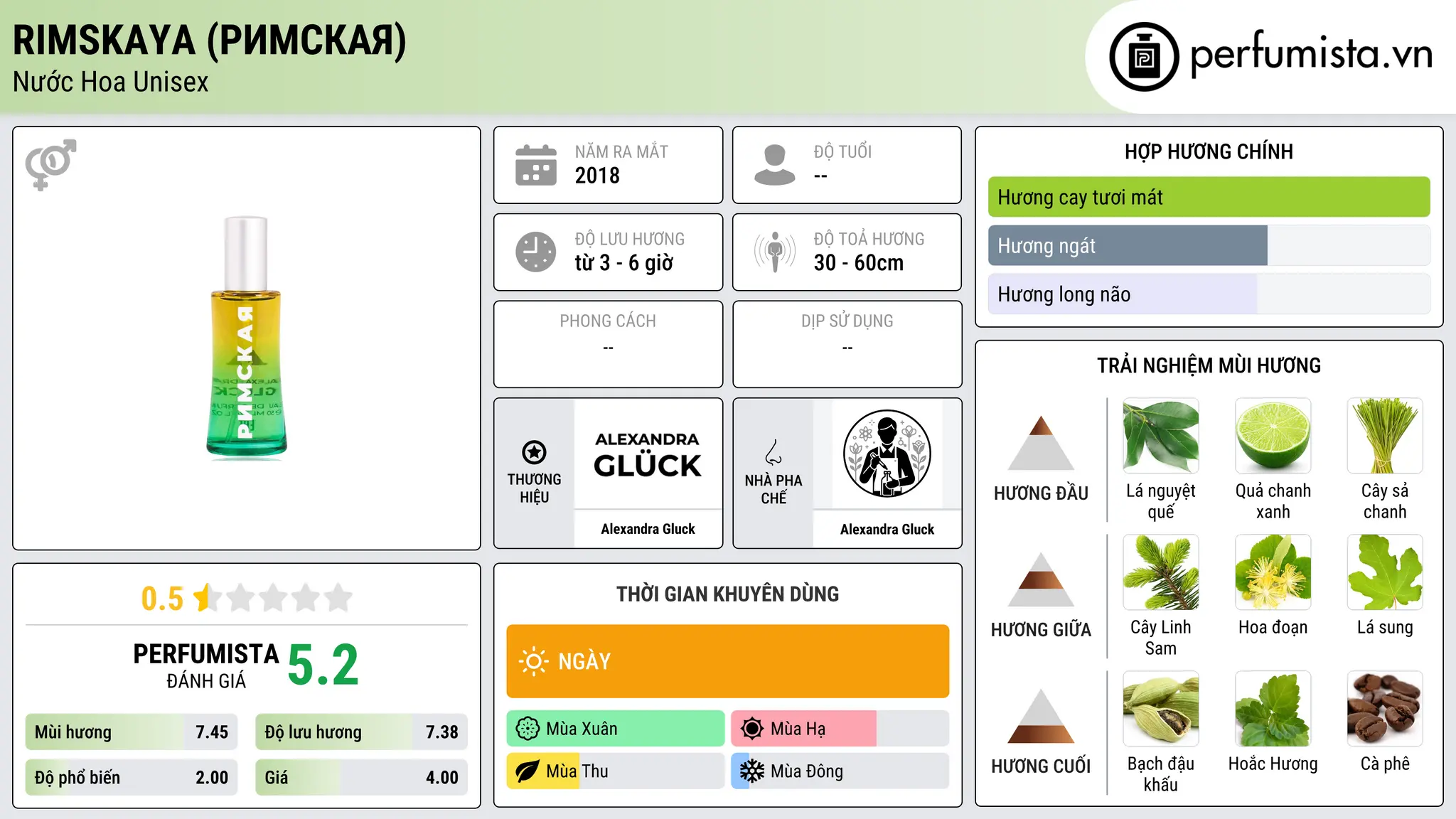Open the Quả chanh xanh lime image
Image resolution: width=1456 pixels, height=819 pixels.
1273,436
